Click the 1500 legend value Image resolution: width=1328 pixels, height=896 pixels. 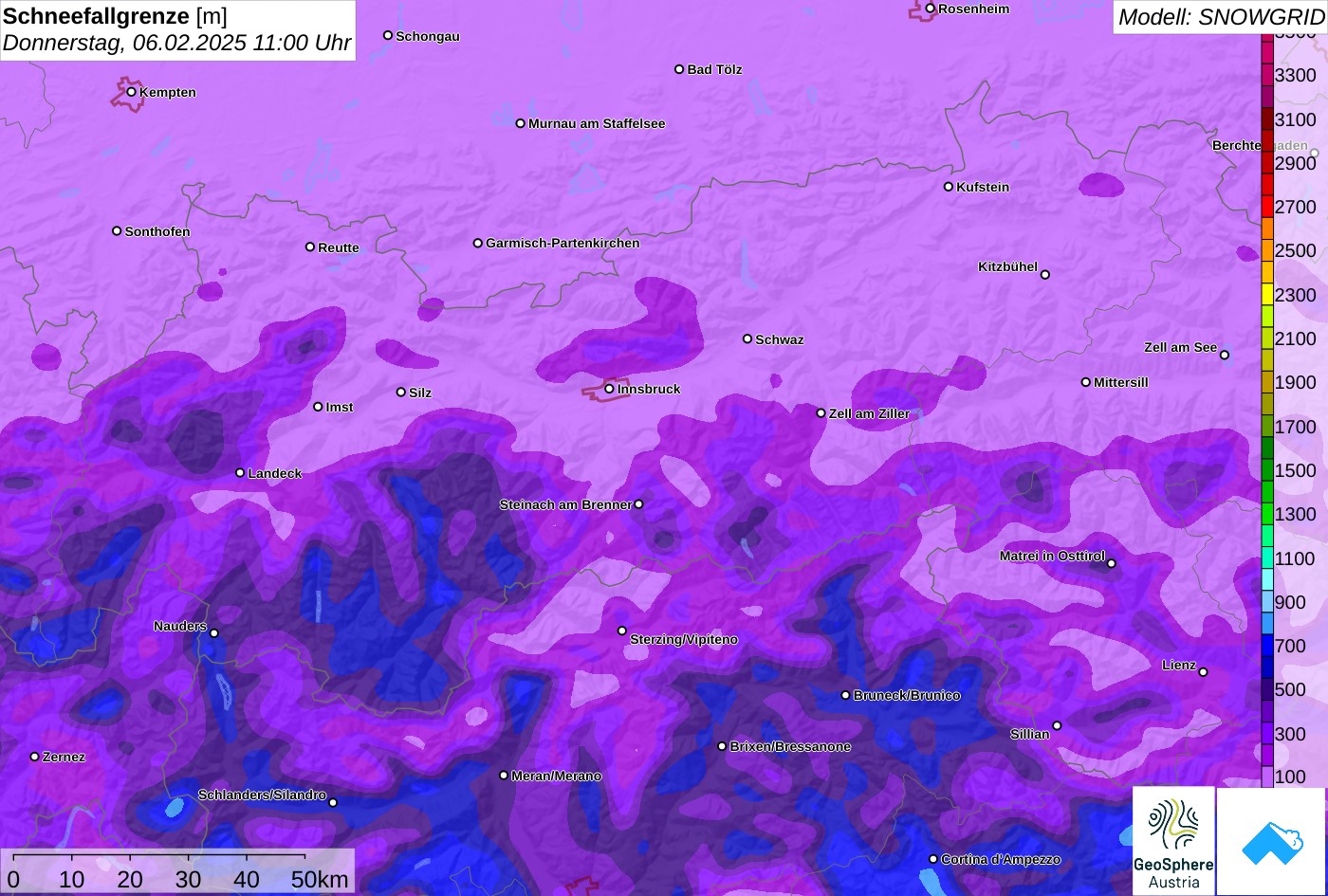(1296, 470)
